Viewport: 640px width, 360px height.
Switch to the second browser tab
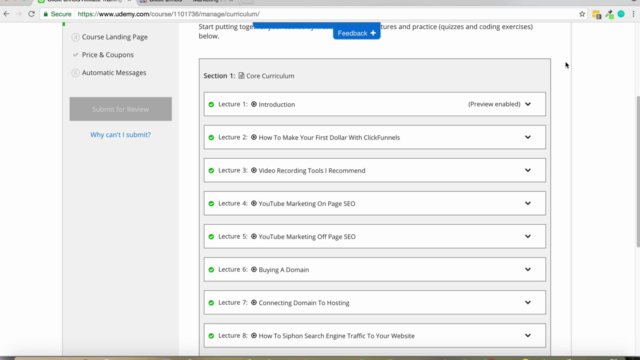coord(186,2)
